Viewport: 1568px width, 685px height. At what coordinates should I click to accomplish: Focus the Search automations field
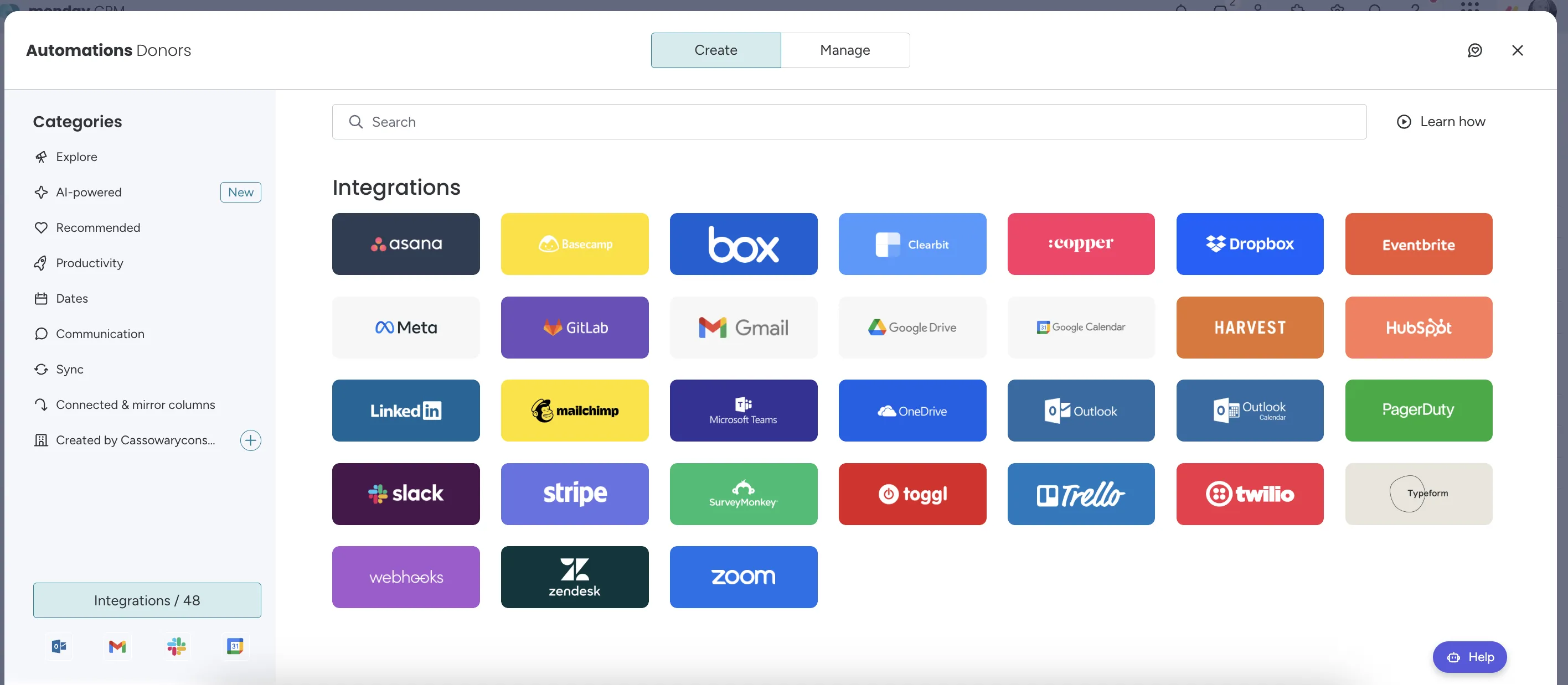[x=849, y=122]
